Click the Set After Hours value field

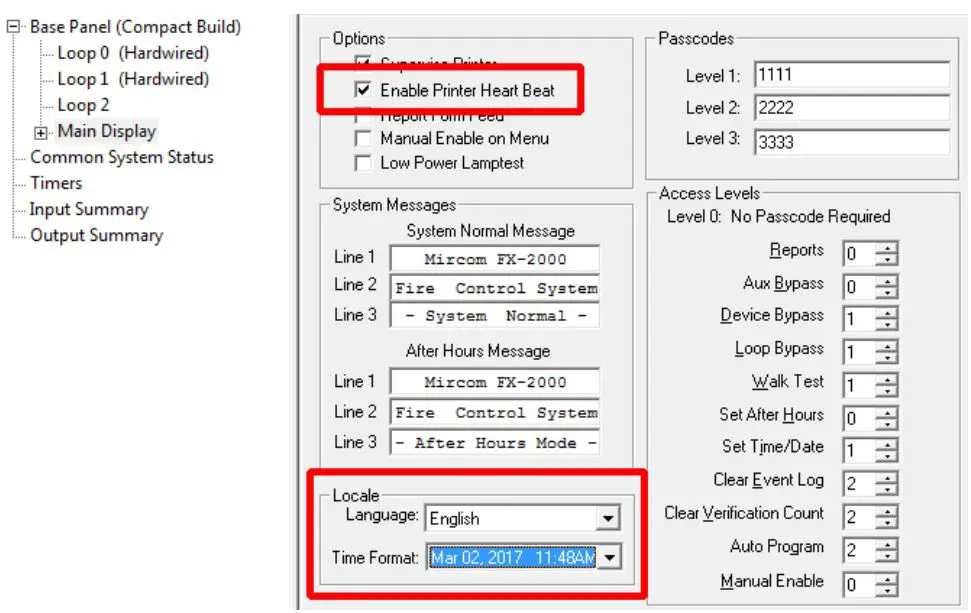860,419
